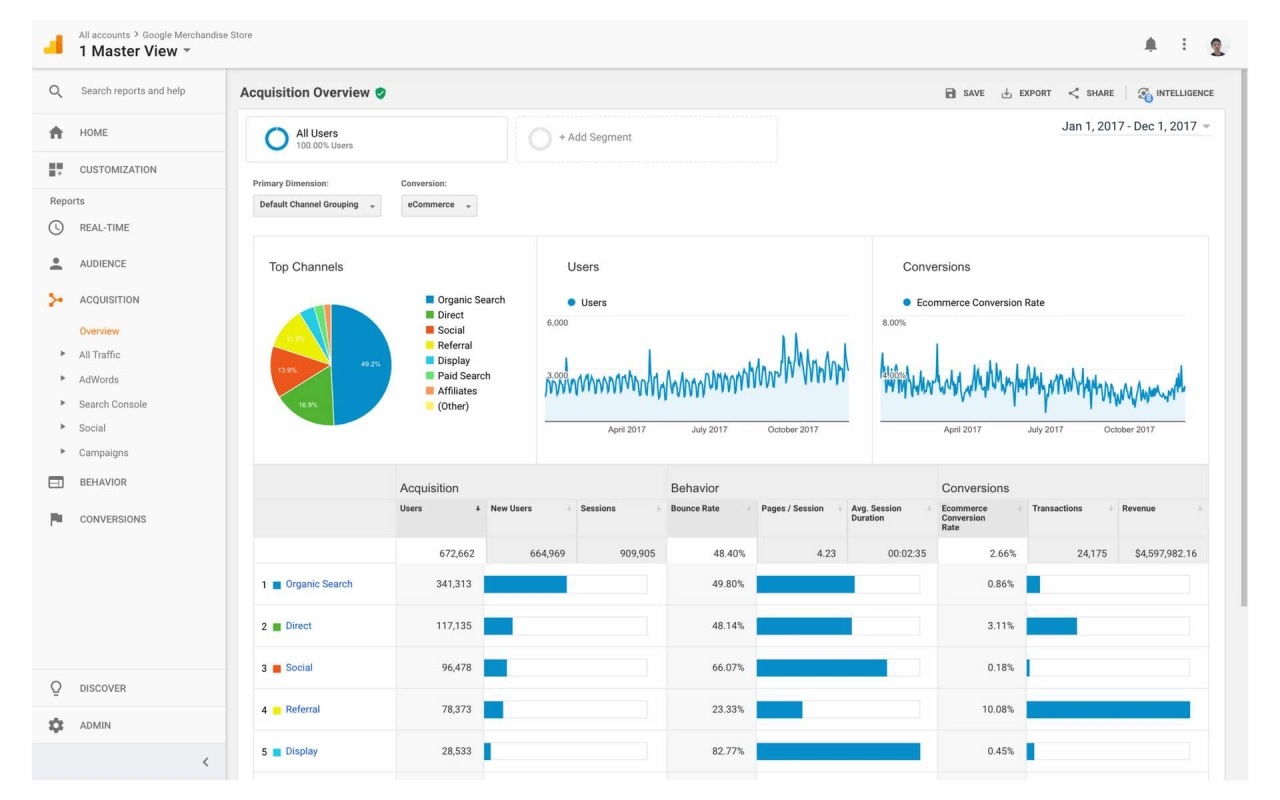Open the Referral channel link
The width and height of the screenshot is (1280, 800).
[302, 710]
